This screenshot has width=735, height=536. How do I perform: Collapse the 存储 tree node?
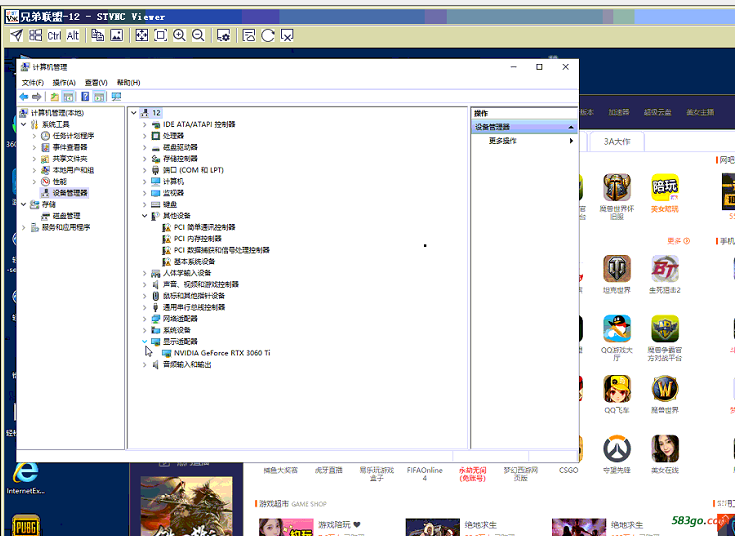[23, 204]
